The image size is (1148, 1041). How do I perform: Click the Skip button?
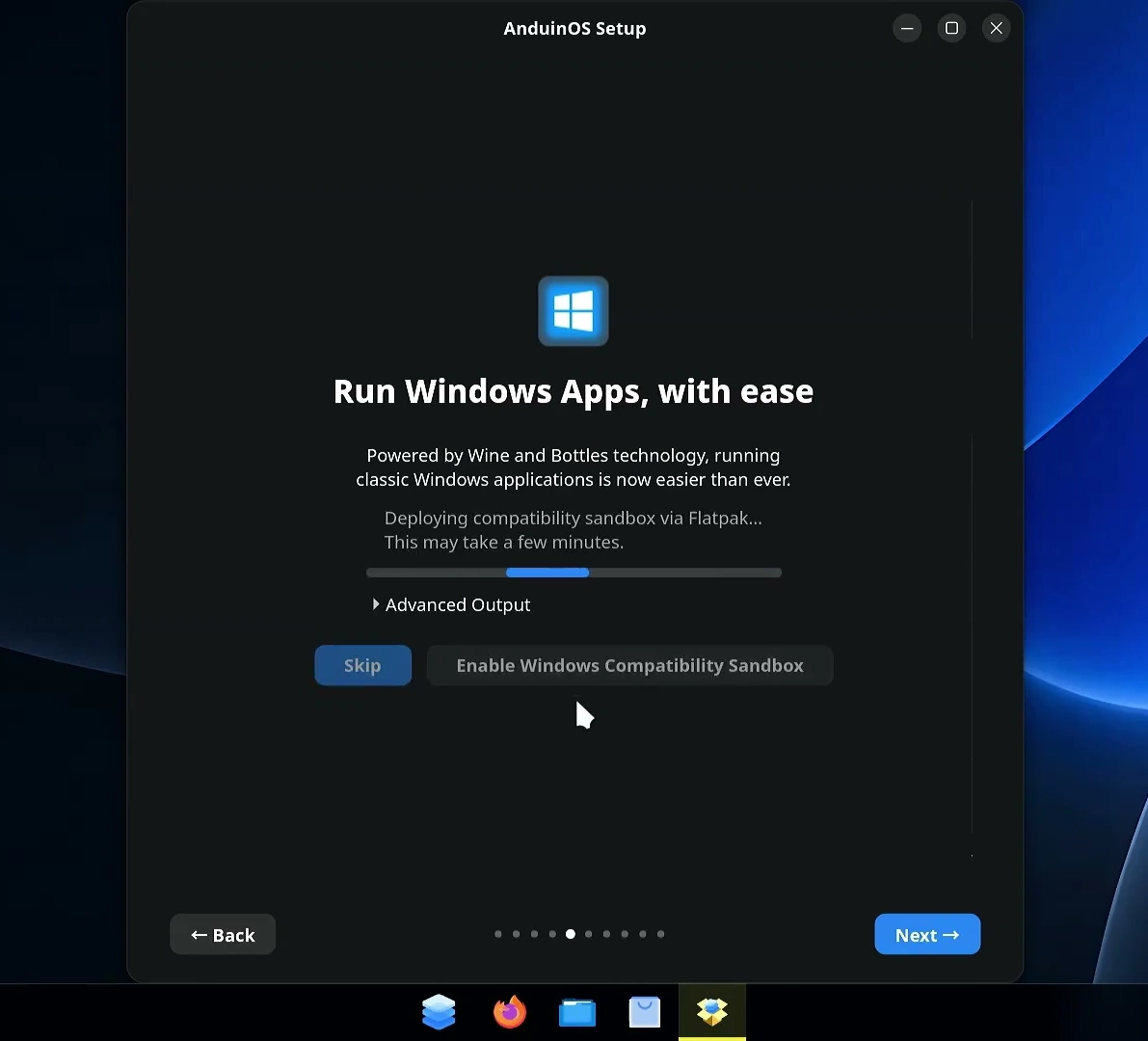coord(363,665)
